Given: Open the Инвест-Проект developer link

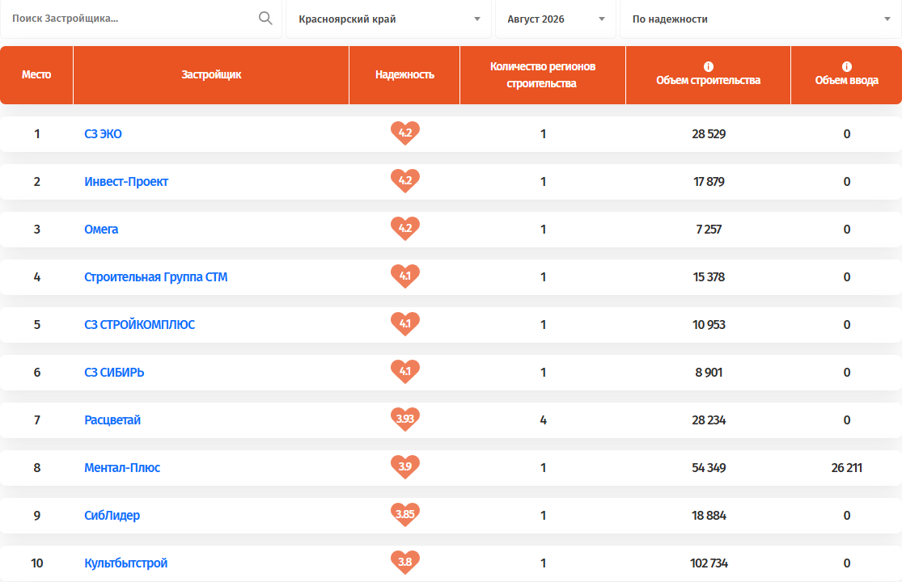Looking at the screenshot, I should (126, 182).
